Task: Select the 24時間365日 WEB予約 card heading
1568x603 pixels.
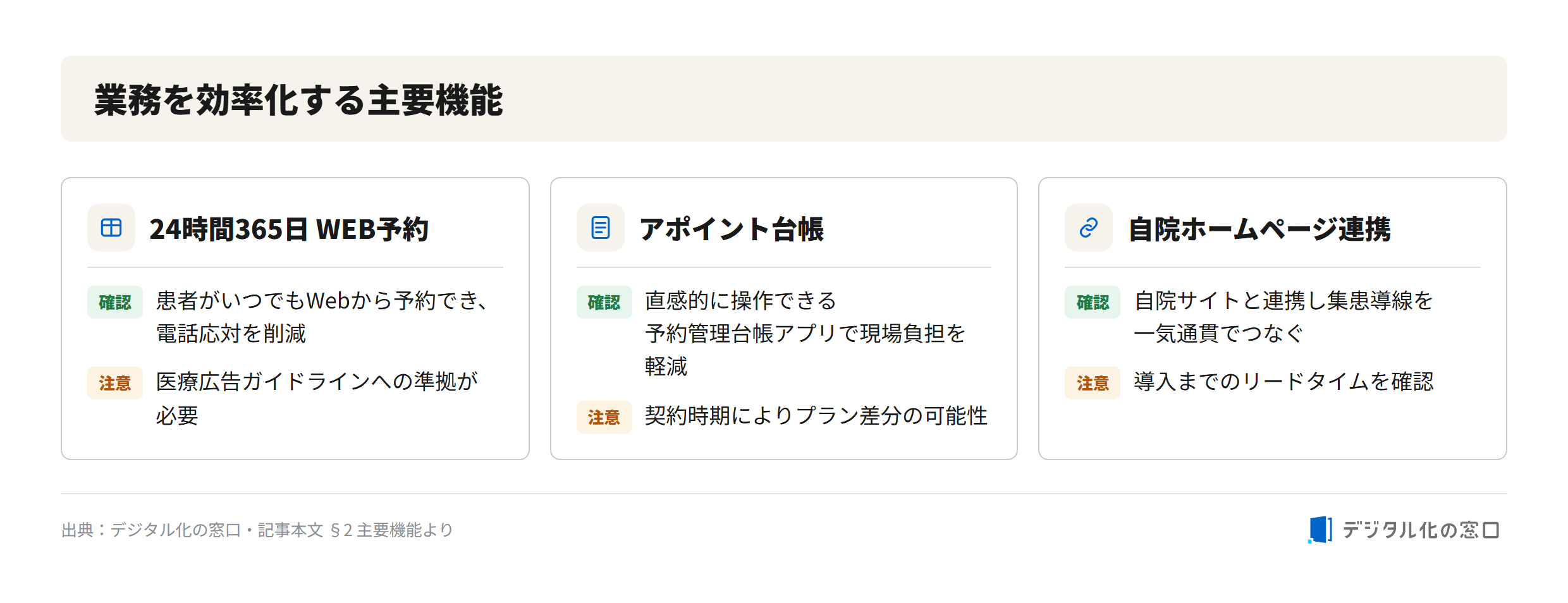Action: coord(289,229)
